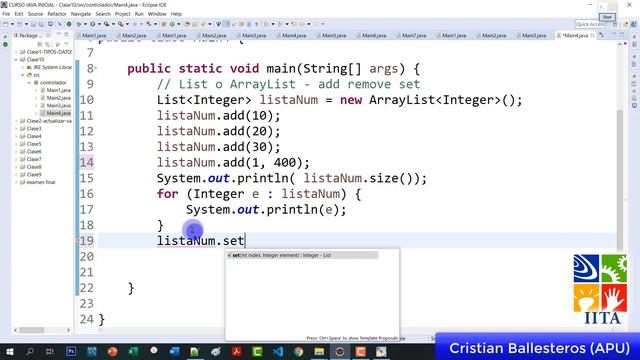Open the New file dropdown arrow
Viewport: 640px width, 360px height.
point(13,24)
